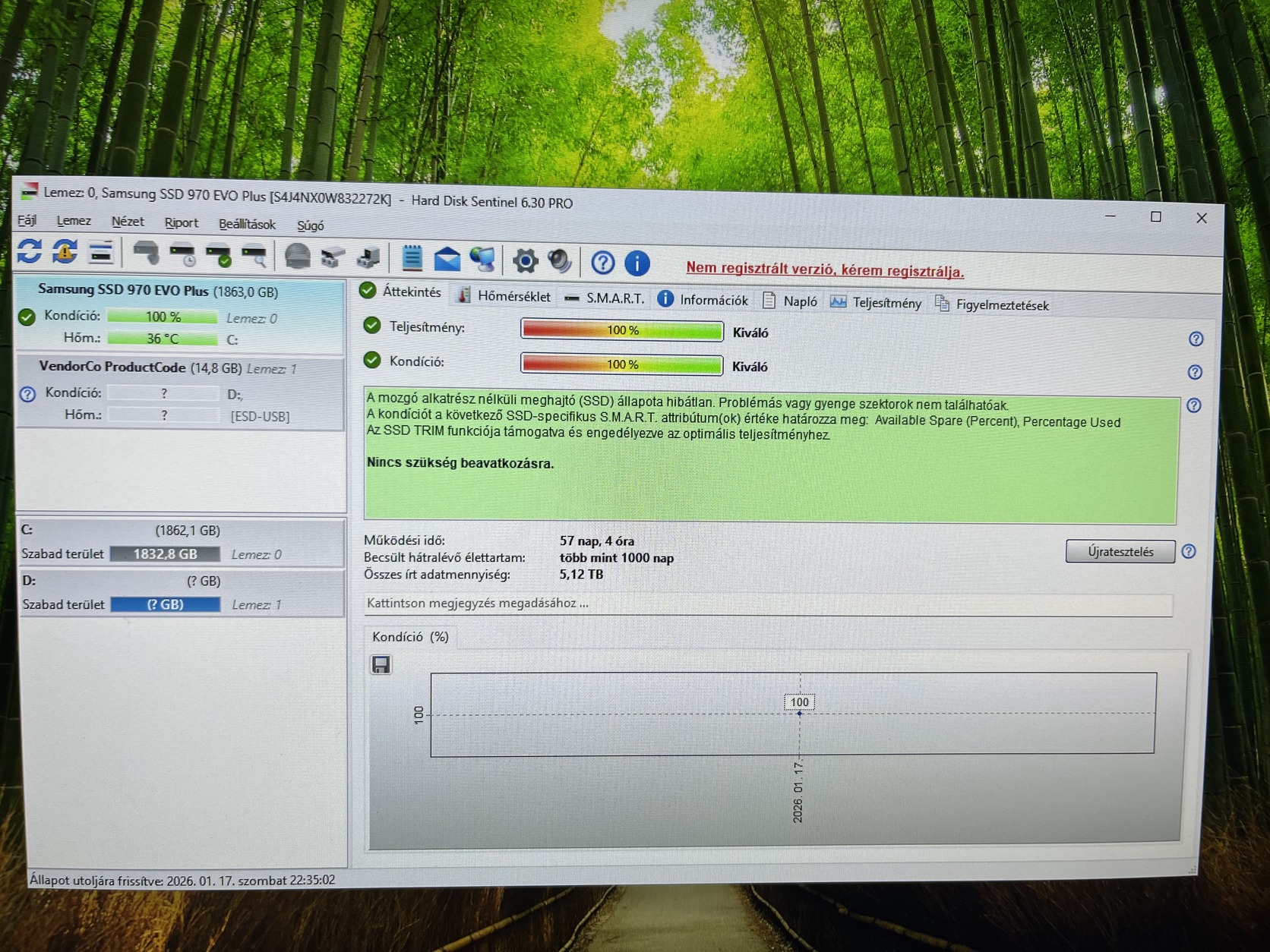Click the blue info circle toolbar icon
The image size is (1270, 952).
(x=637, y=263)
